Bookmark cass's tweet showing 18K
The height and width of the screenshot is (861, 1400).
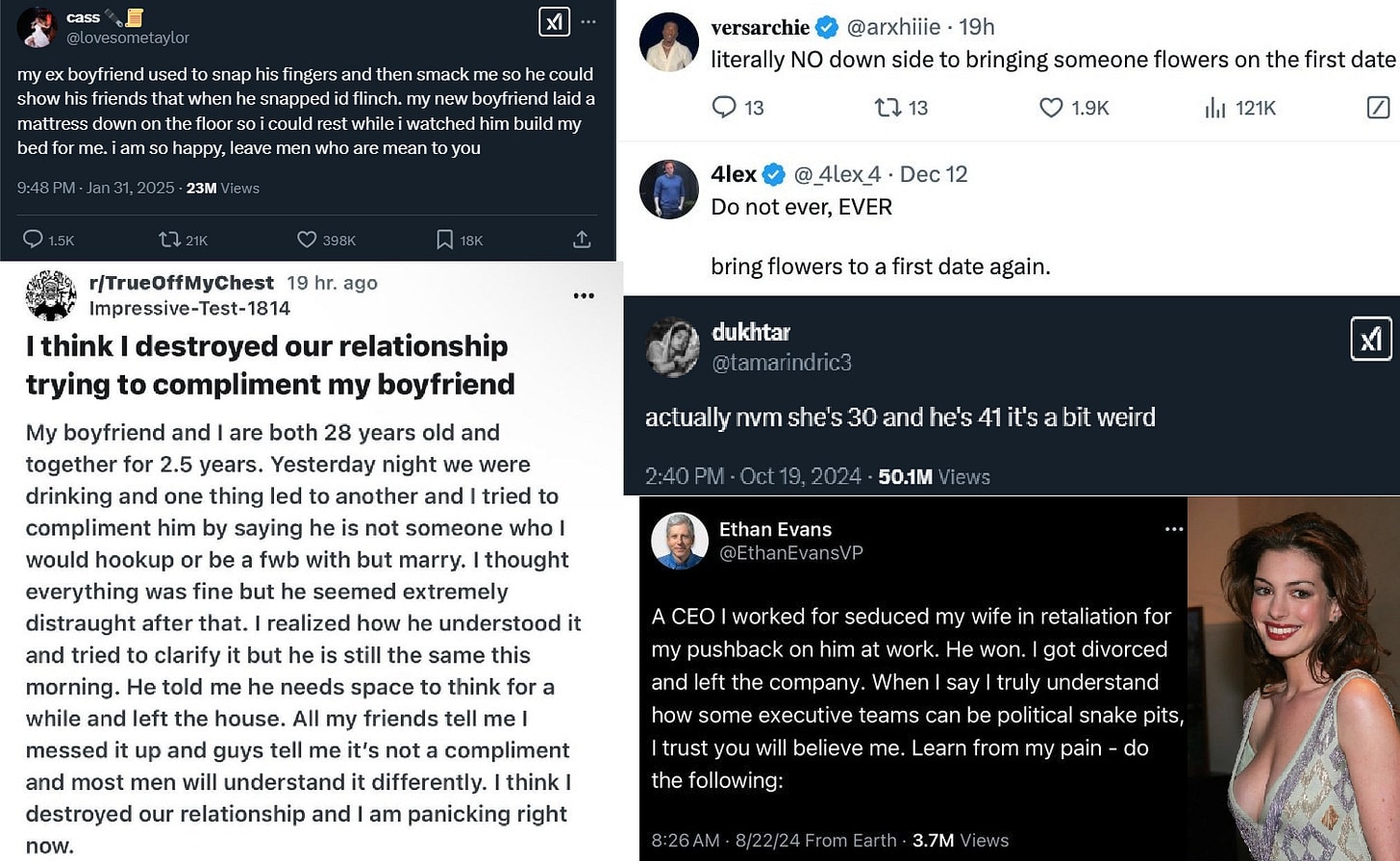(444, 240)
